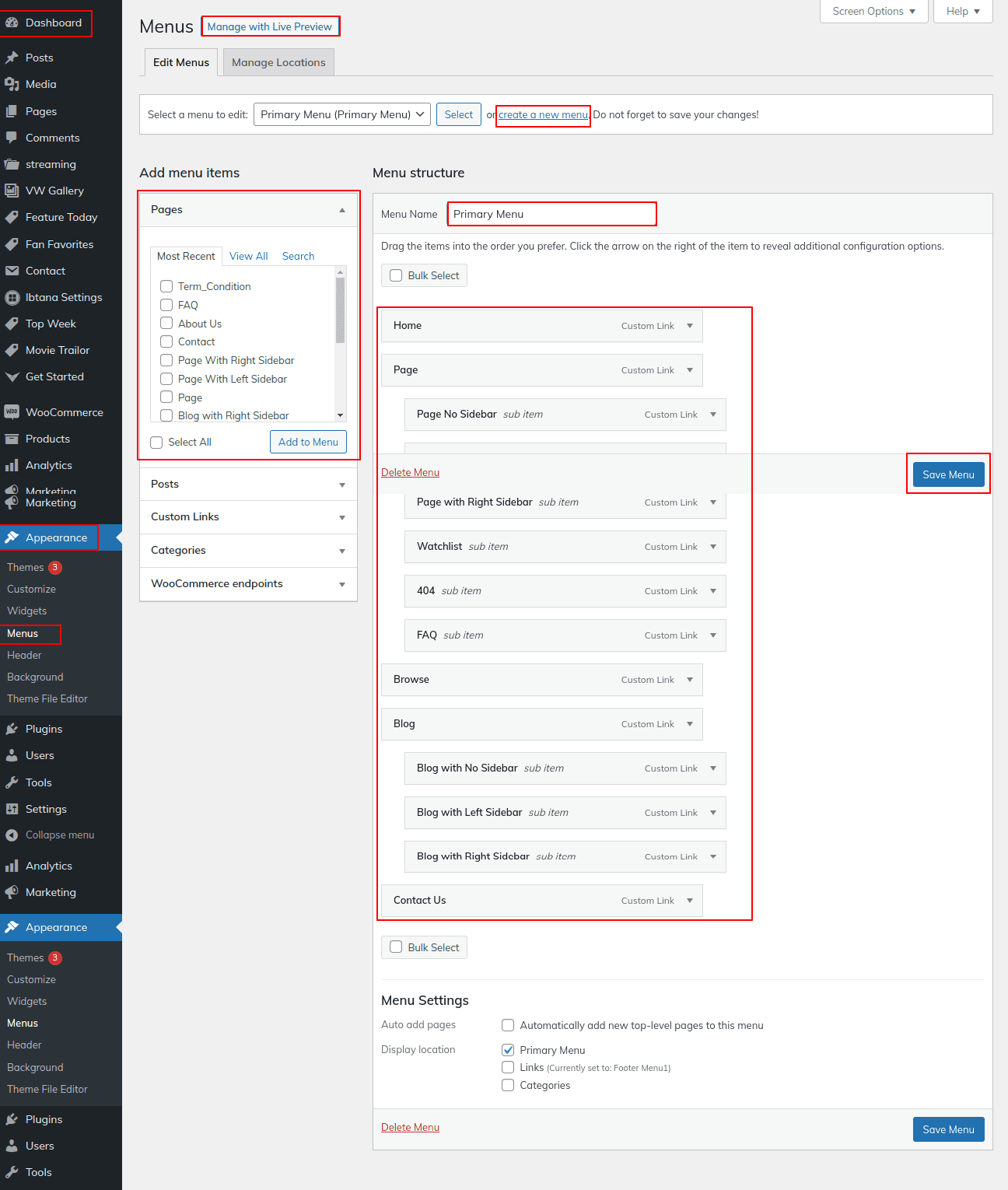Open the View All pages tab
Viewport: 1008px width, 1190px height.
point(248,256)
